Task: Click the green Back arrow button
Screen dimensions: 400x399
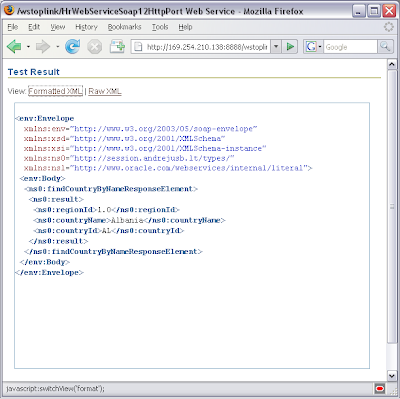Action: pos(14,47)
